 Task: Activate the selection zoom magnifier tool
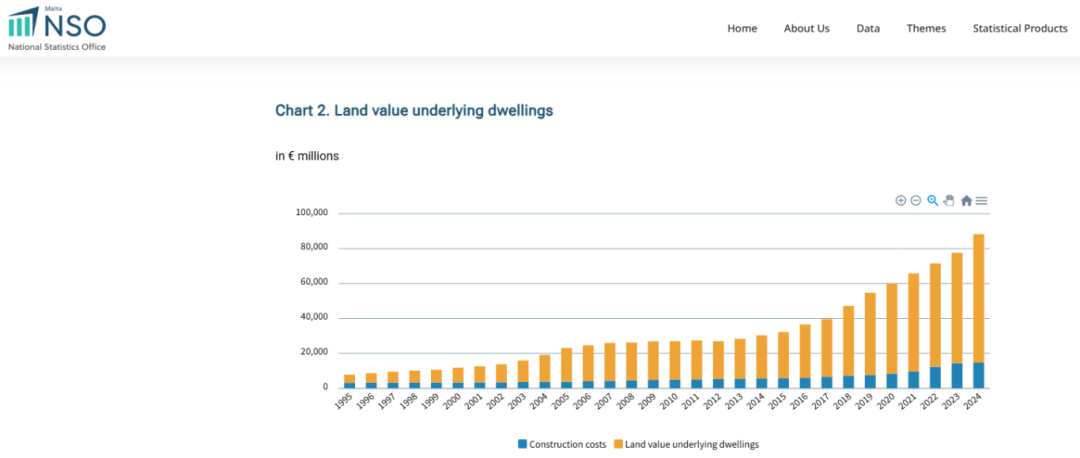pyautogui.click(x=932, y=201)
